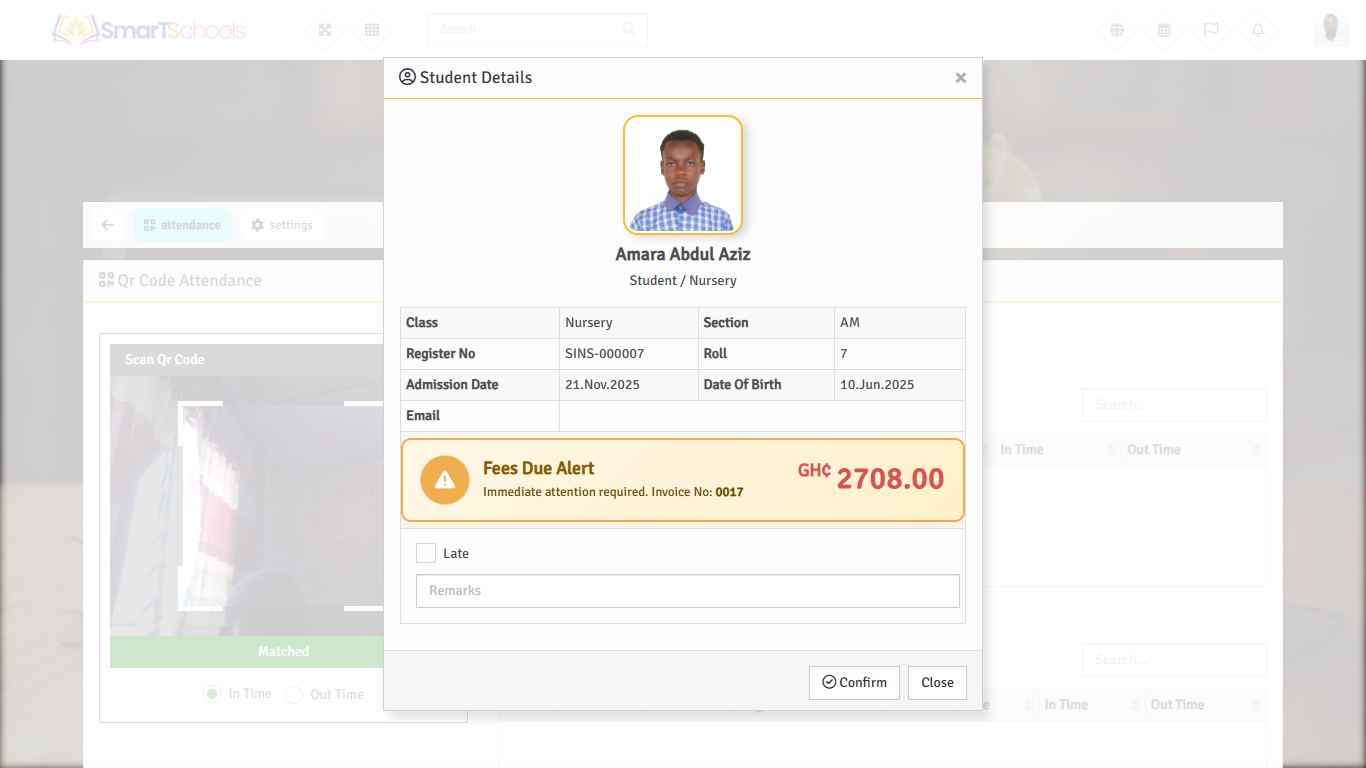The height and width of the screenshot is (768, 1366).
Task: Click the "Qr Code Attendance" heading text
Action: 190,281
